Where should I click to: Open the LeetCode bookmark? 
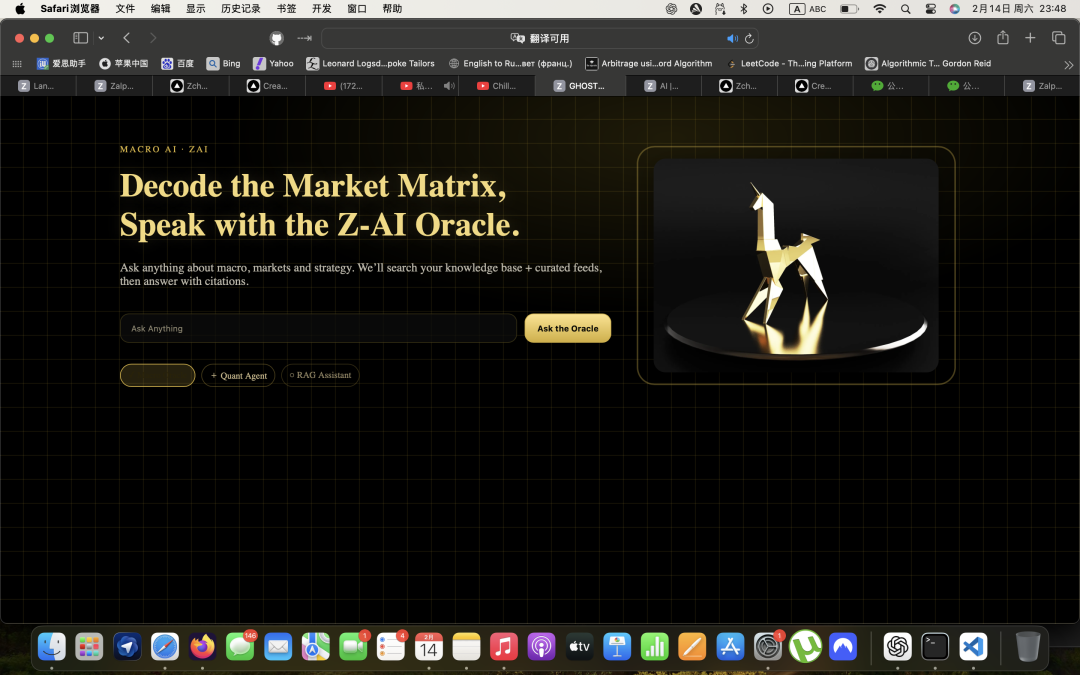coord(789,63)
